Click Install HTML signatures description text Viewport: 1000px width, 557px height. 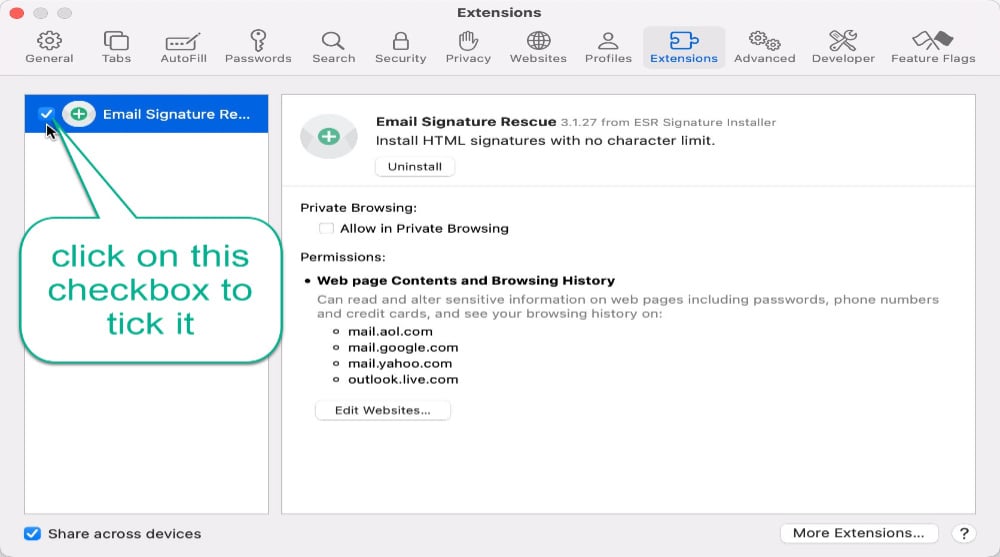tap(545, 140)
